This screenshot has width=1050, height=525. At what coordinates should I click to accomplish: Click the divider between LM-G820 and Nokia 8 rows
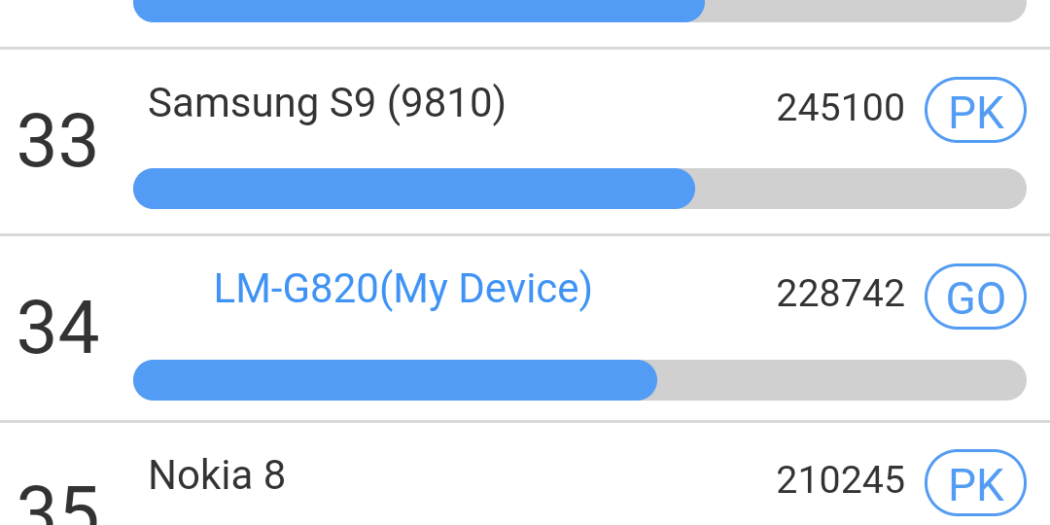[525, 421]
